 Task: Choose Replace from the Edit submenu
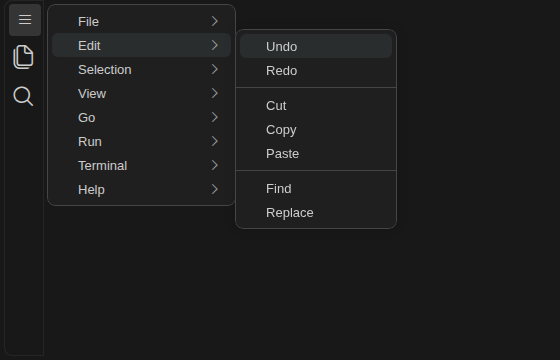click(x=316, y=212)
